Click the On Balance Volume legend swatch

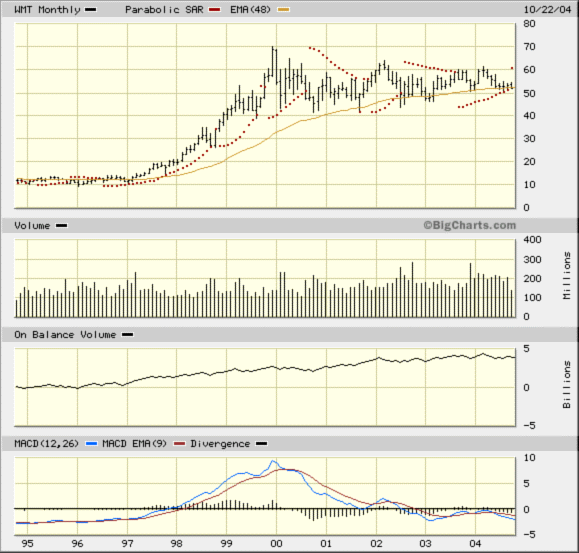click(127, 335)
